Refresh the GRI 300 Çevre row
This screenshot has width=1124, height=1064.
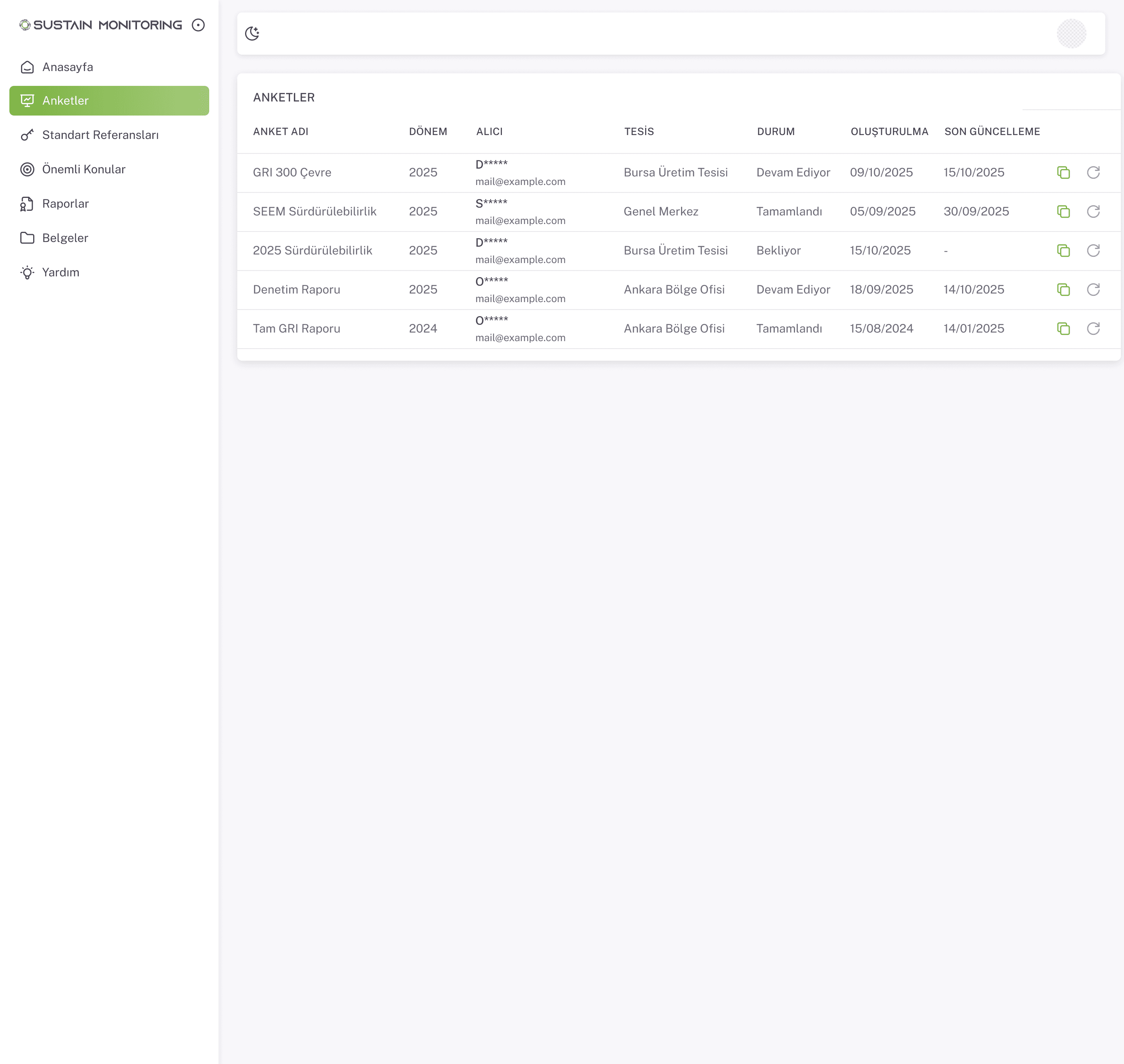[x=1093, y=173]
